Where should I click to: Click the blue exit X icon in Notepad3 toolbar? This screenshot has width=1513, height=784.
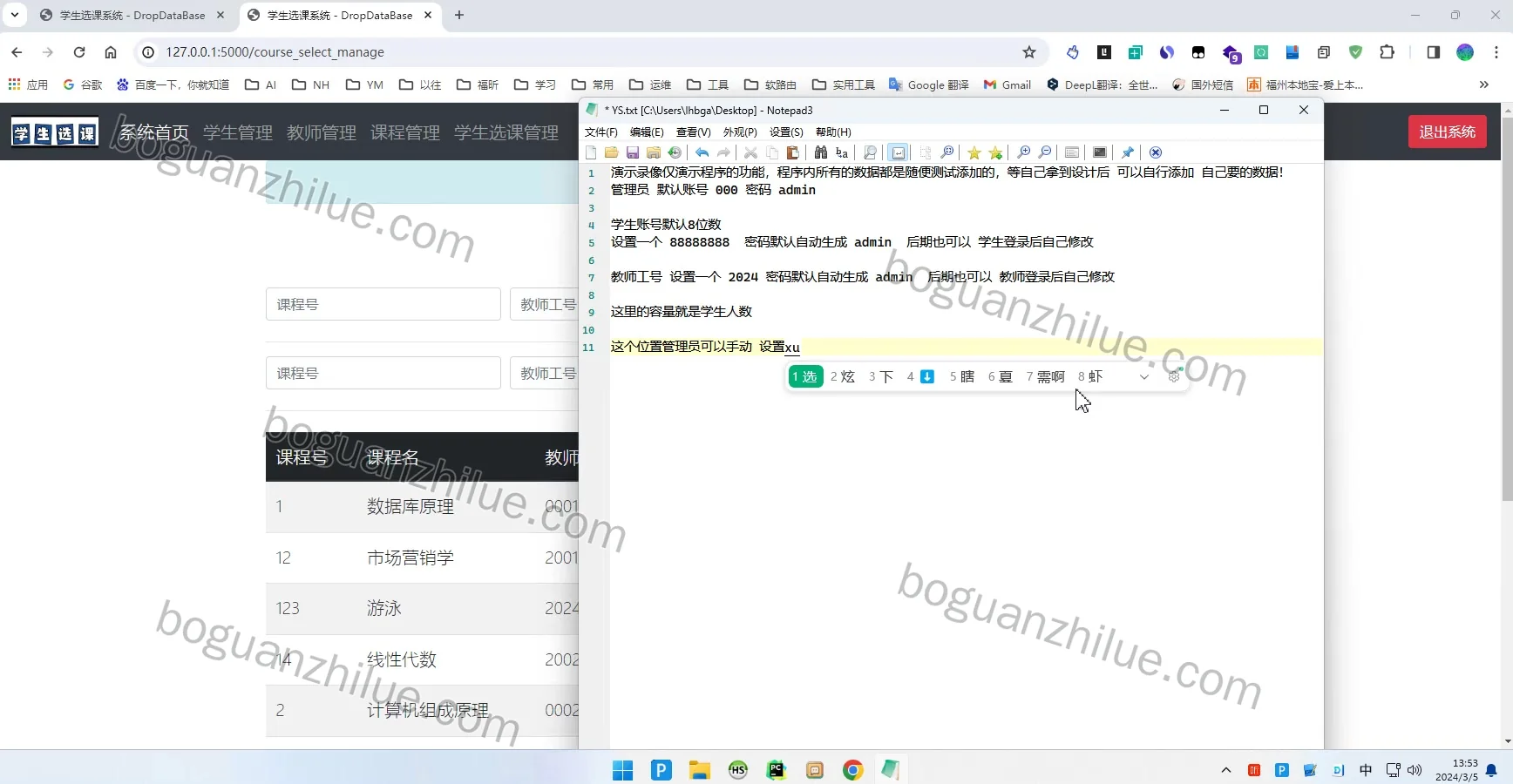1156,152
